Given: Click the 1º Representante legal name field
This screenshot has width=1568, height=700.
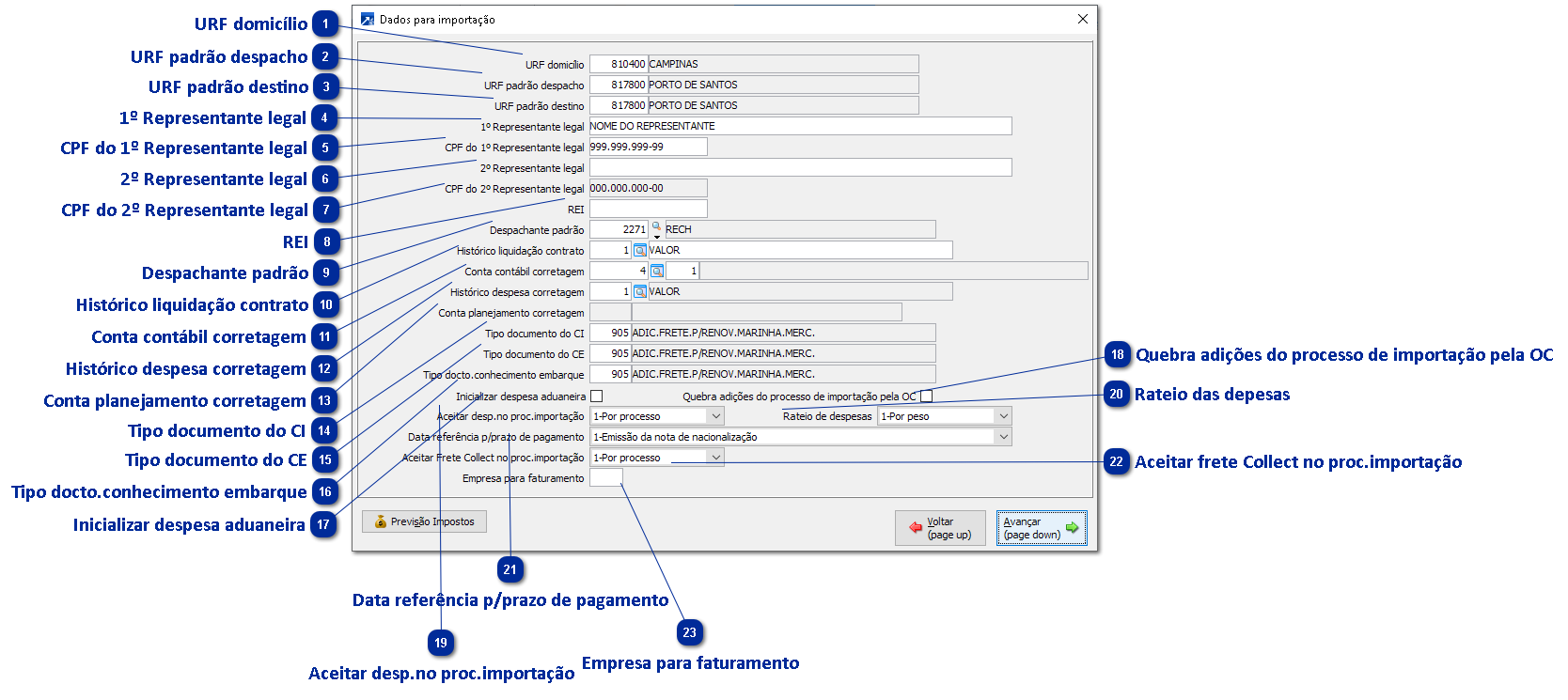Looking at the screenshot, I should tap(801, 126).
